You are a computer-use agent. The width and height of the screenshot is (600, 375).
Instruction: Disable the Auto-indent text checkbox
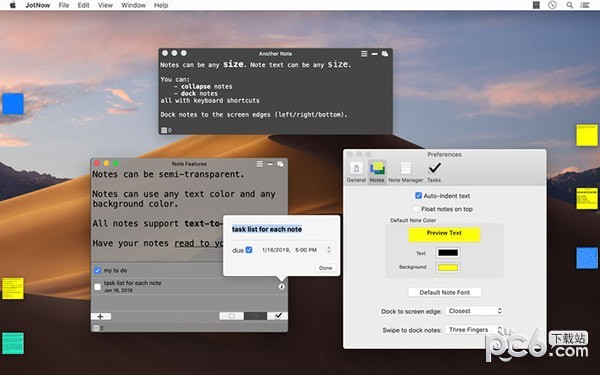(418, 196)
